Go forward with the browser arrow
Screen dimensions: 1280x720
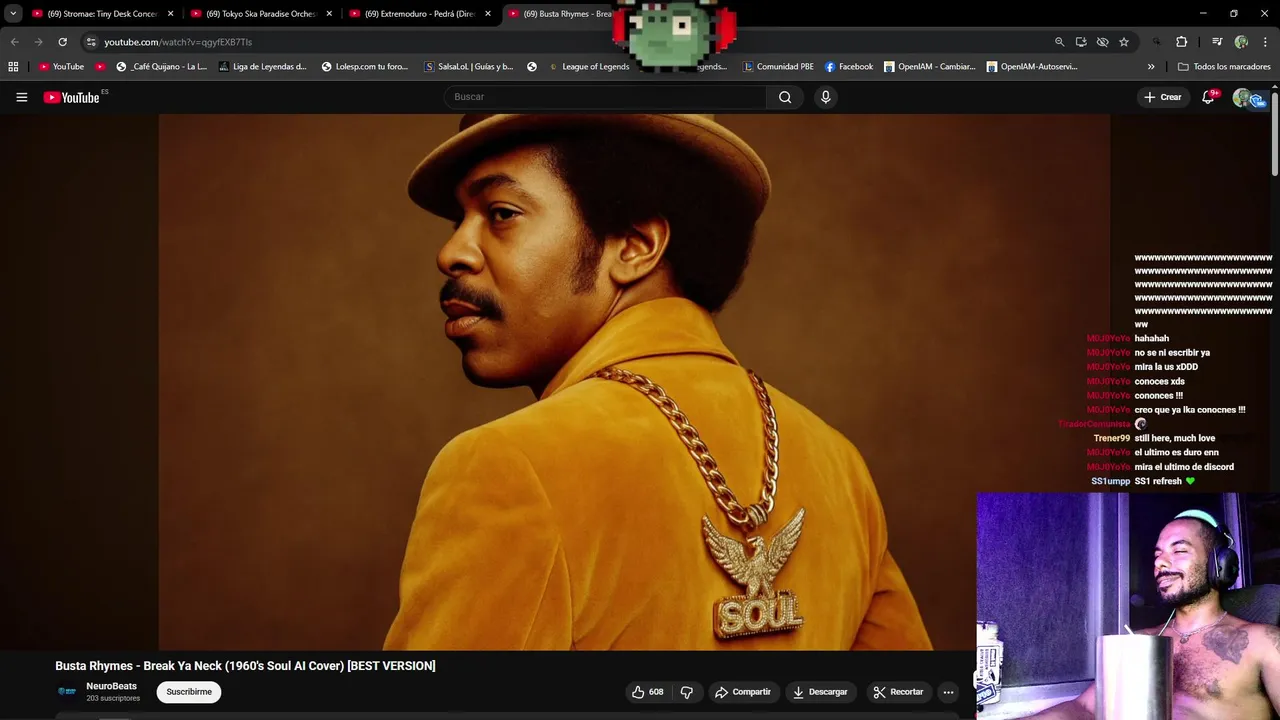point(38,42)
